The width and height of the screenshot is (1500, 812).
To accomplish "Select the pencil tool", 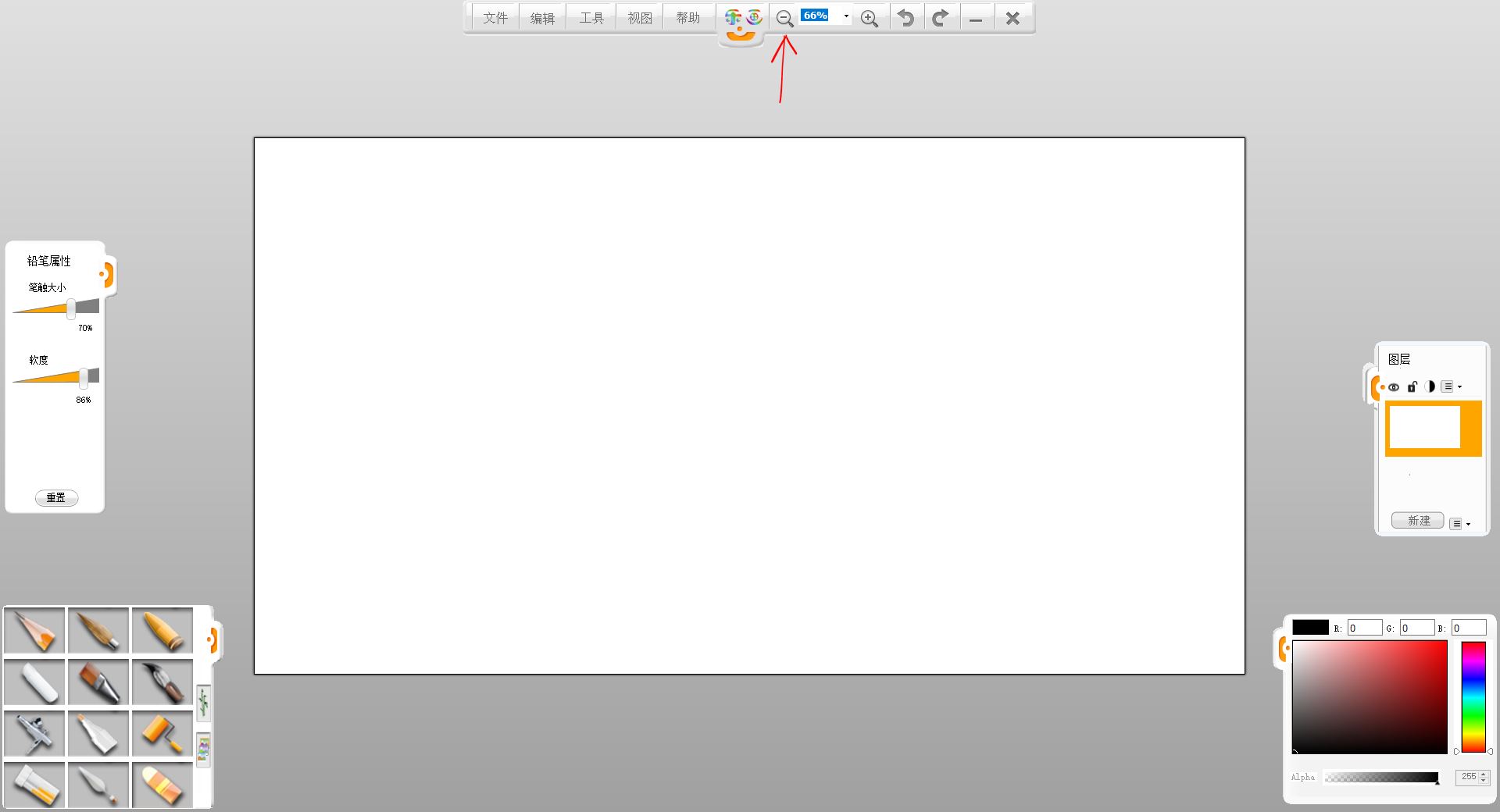I will tap(34, 630).
